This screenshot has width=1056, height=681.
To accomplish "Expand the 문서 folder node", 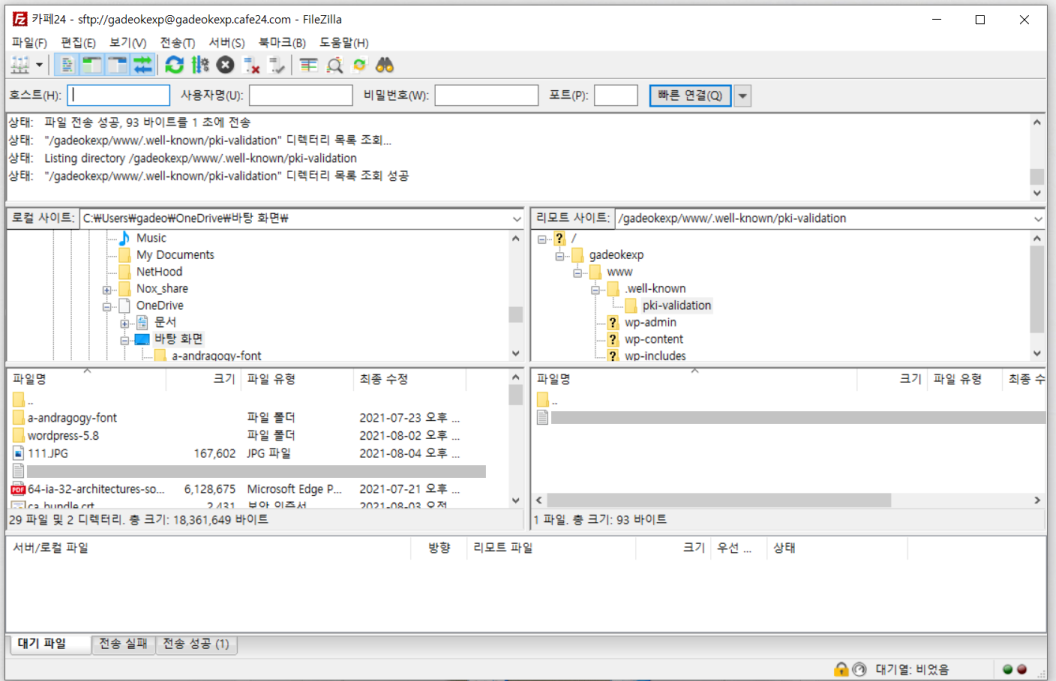I will tap(125, 323).
